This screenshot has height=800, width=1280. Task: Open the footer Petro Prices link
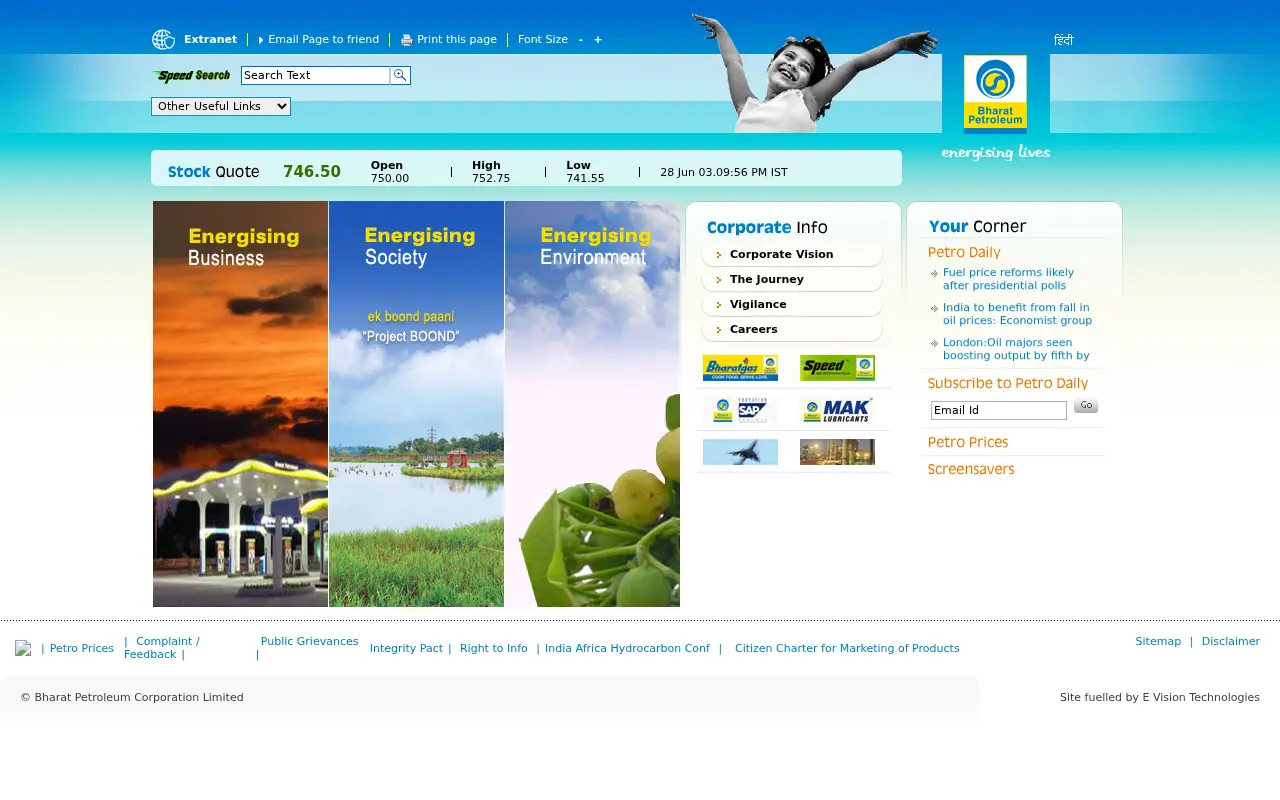pyautogui.click(x=81, y=648)
